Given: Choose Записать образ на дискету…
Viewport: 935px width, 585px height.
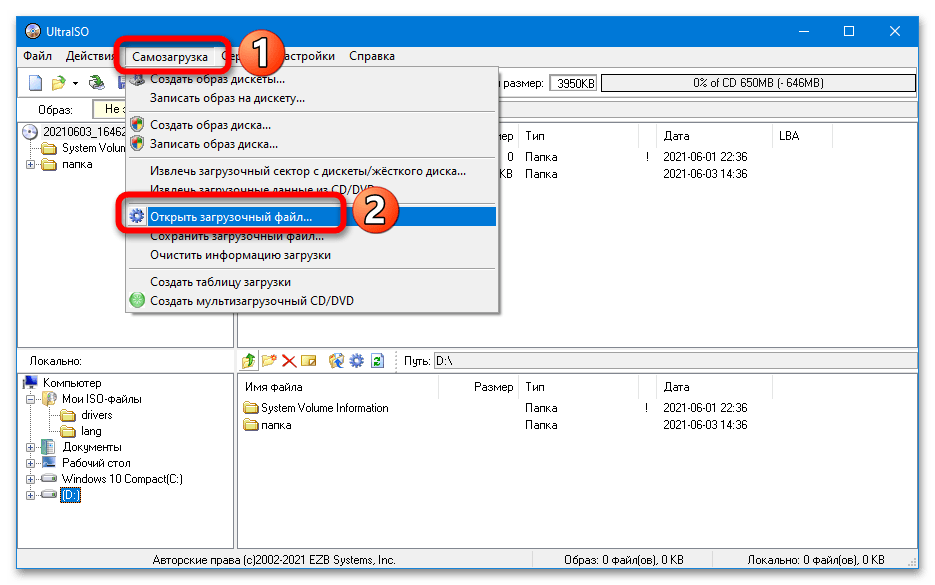Looking at the screenshot, I should tap(312, 98).
